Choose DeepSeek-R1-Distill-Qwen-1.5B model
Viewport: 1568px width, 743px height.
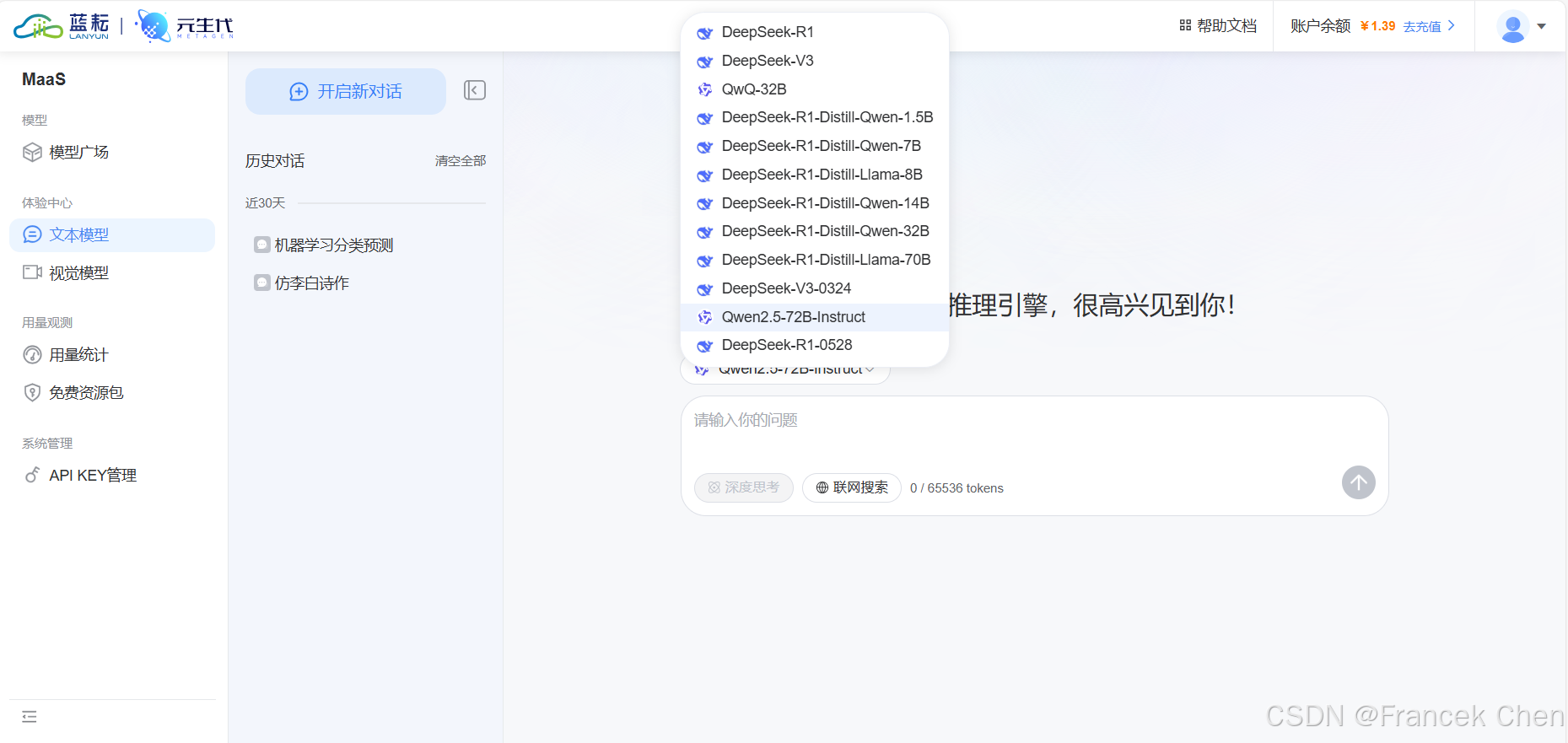[815, 117]
